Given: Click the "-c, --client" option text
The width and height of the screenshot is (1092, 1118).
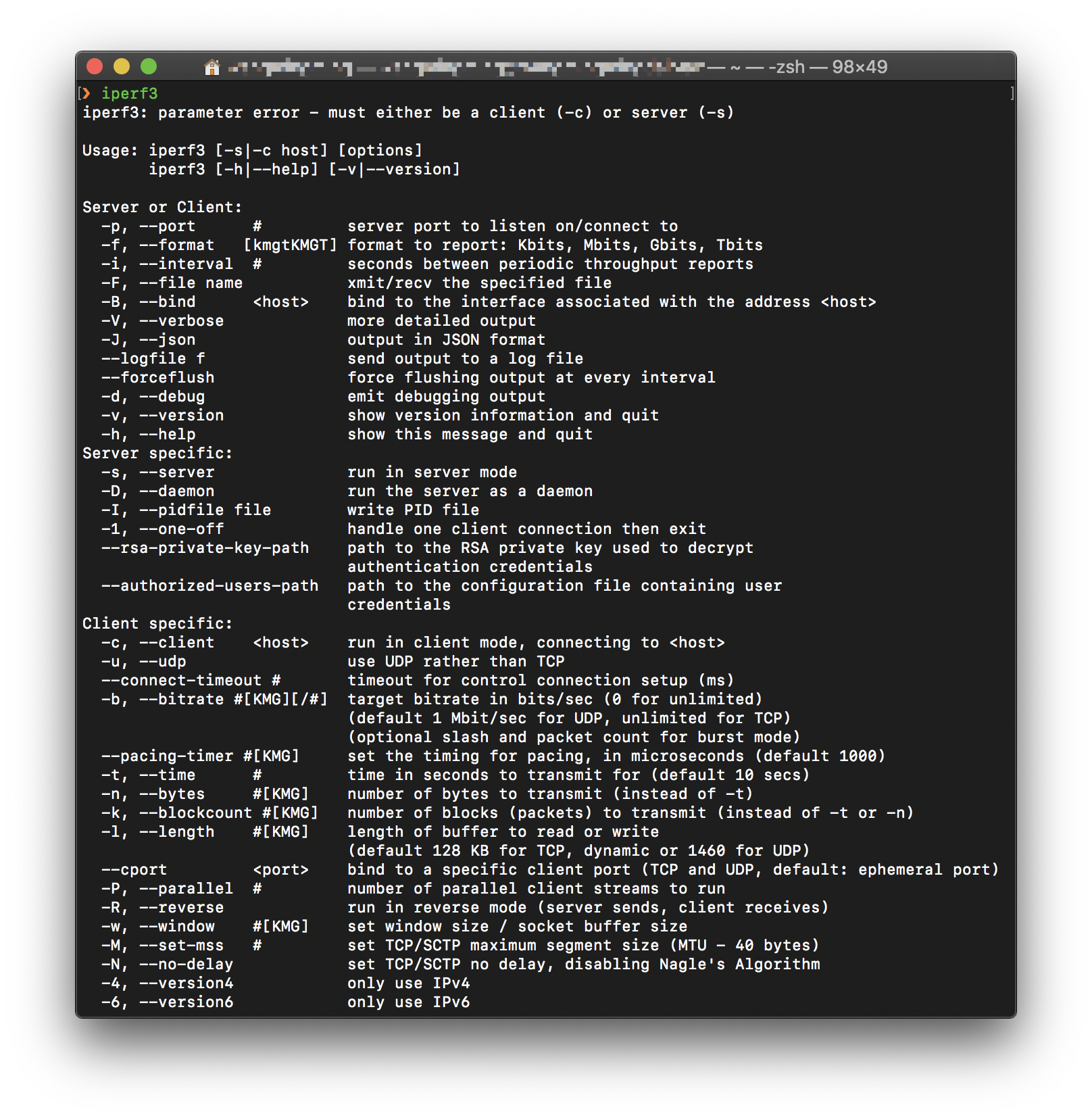Looking at the screenshot, I should 158,642.
